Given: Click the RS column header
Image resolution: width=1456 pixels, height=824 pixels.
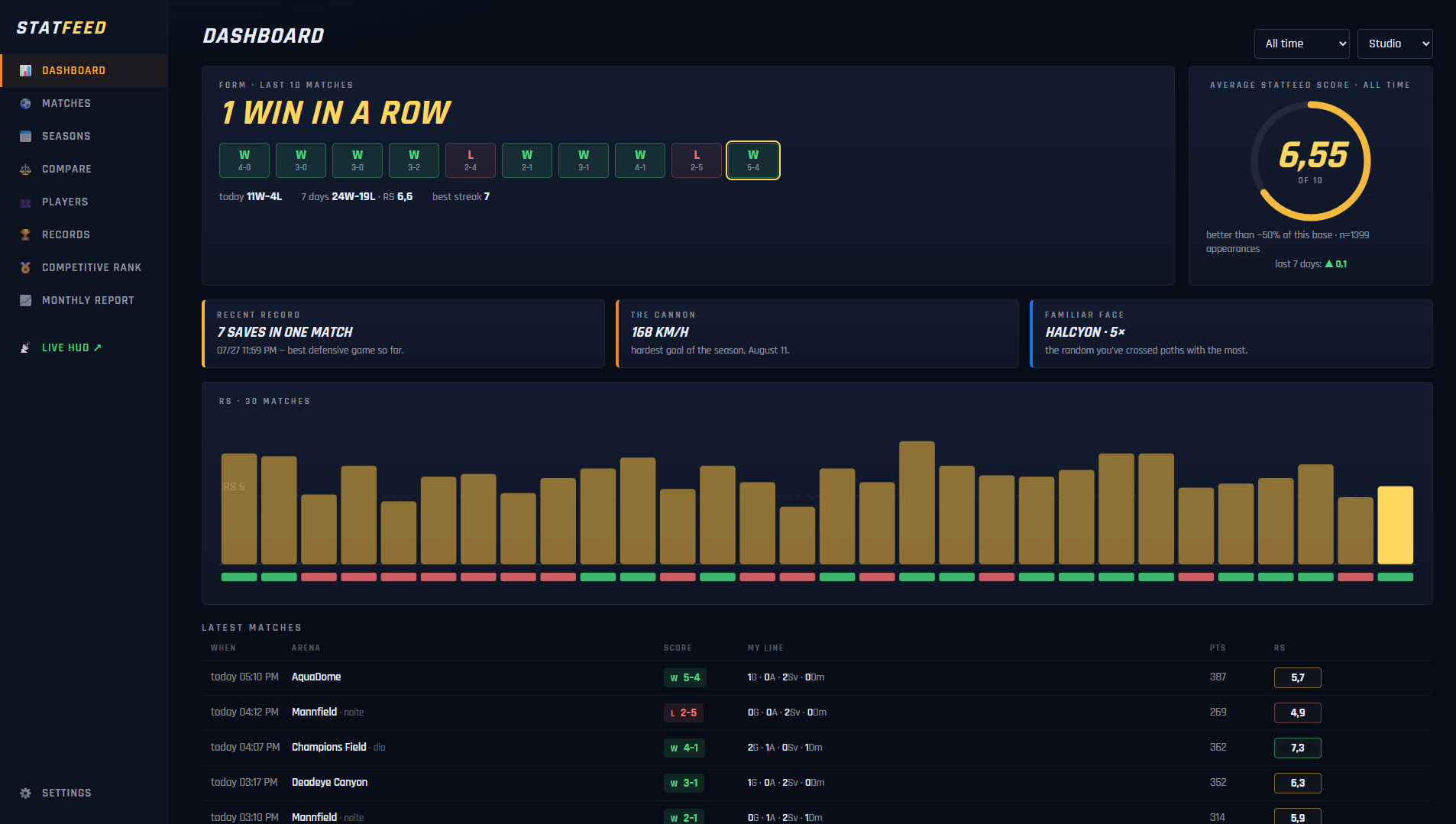Looking at the screenshot, I should [1280, 648].
